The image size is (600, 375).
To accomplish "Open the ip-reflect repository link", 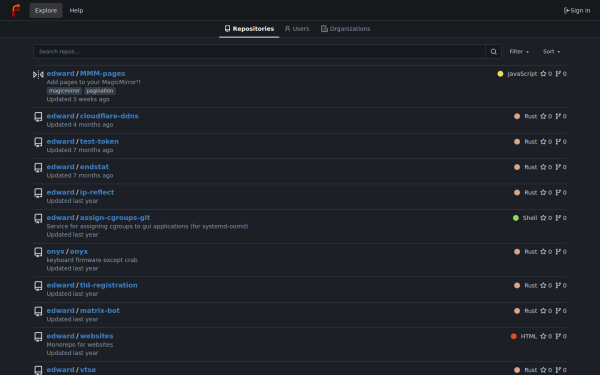I will [97, 192].
